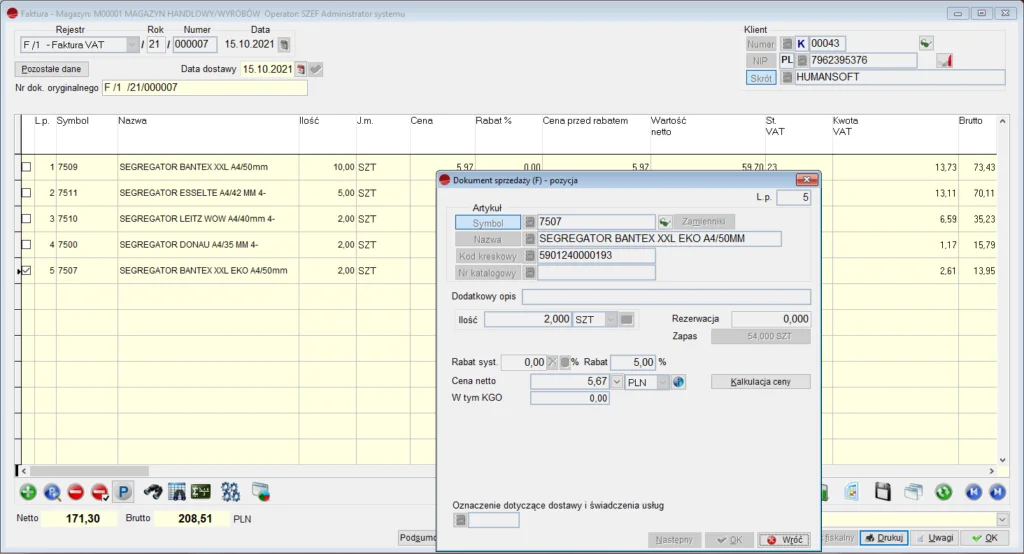Click the globe icon next to PLN currency

(679, 382)
